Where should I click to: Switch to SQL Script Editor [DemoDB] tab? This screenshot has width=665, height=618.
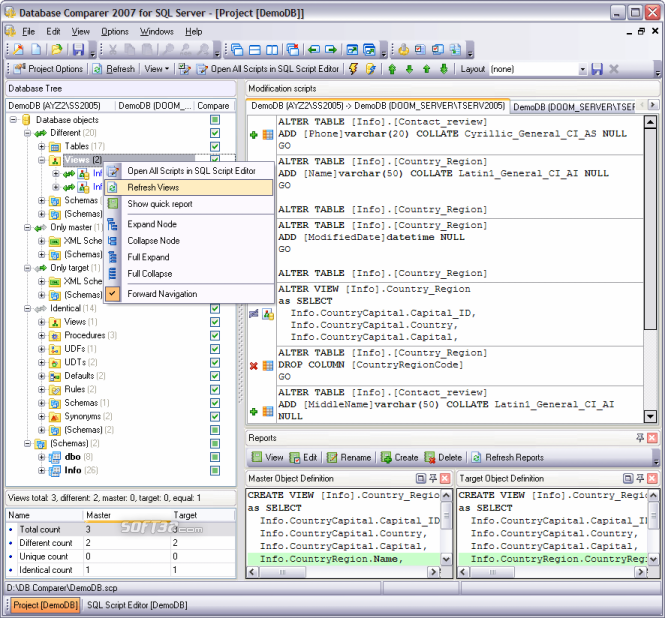(x=137, y=605)
